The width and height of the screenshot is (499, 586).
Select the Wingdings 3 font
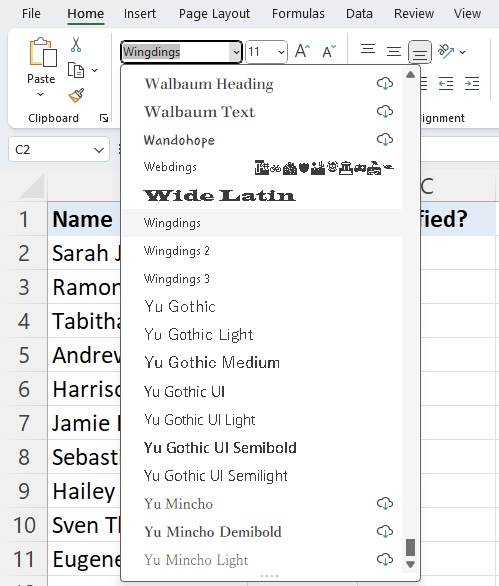coord(262,279)
